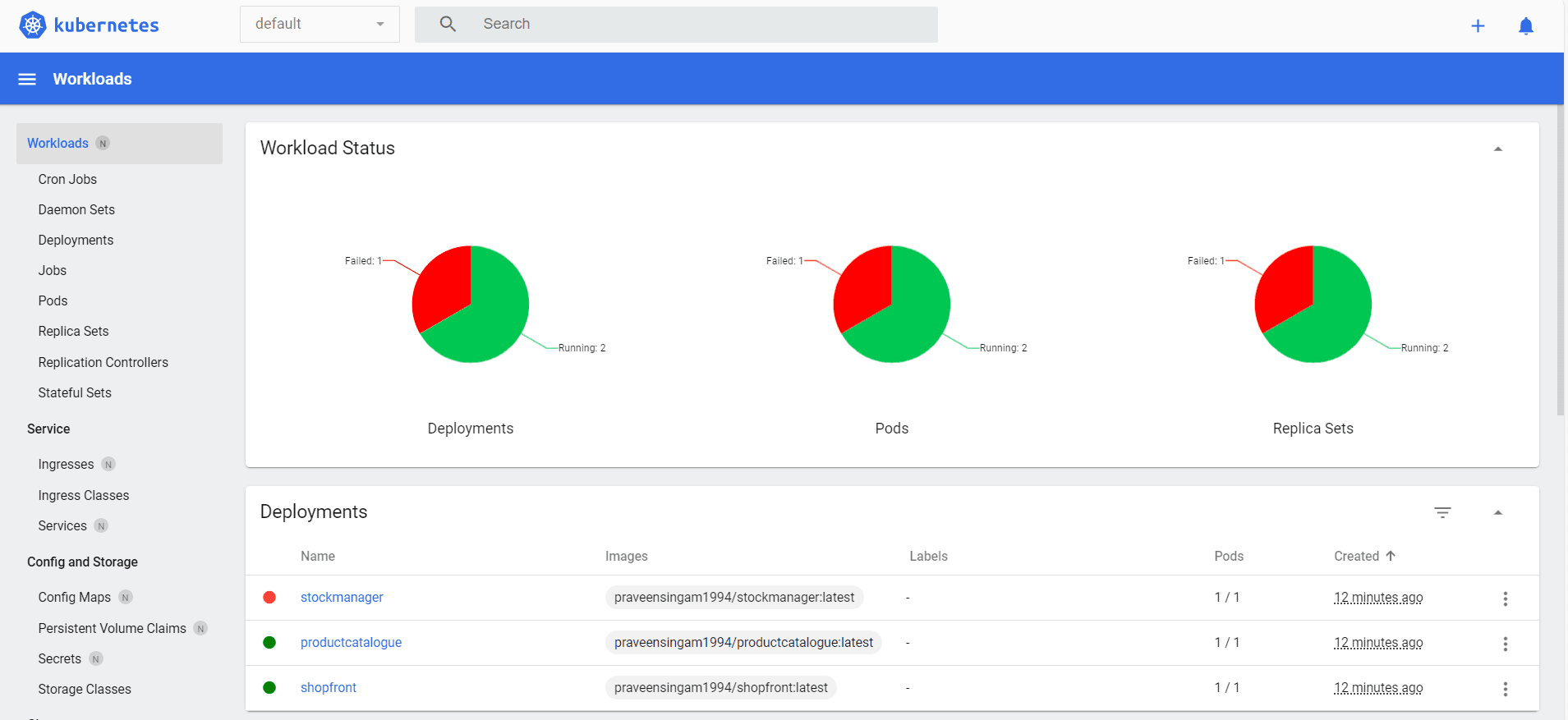Open actions menu for stockmanager row
Screen dimensions: 1568x720
point(1505,598)
